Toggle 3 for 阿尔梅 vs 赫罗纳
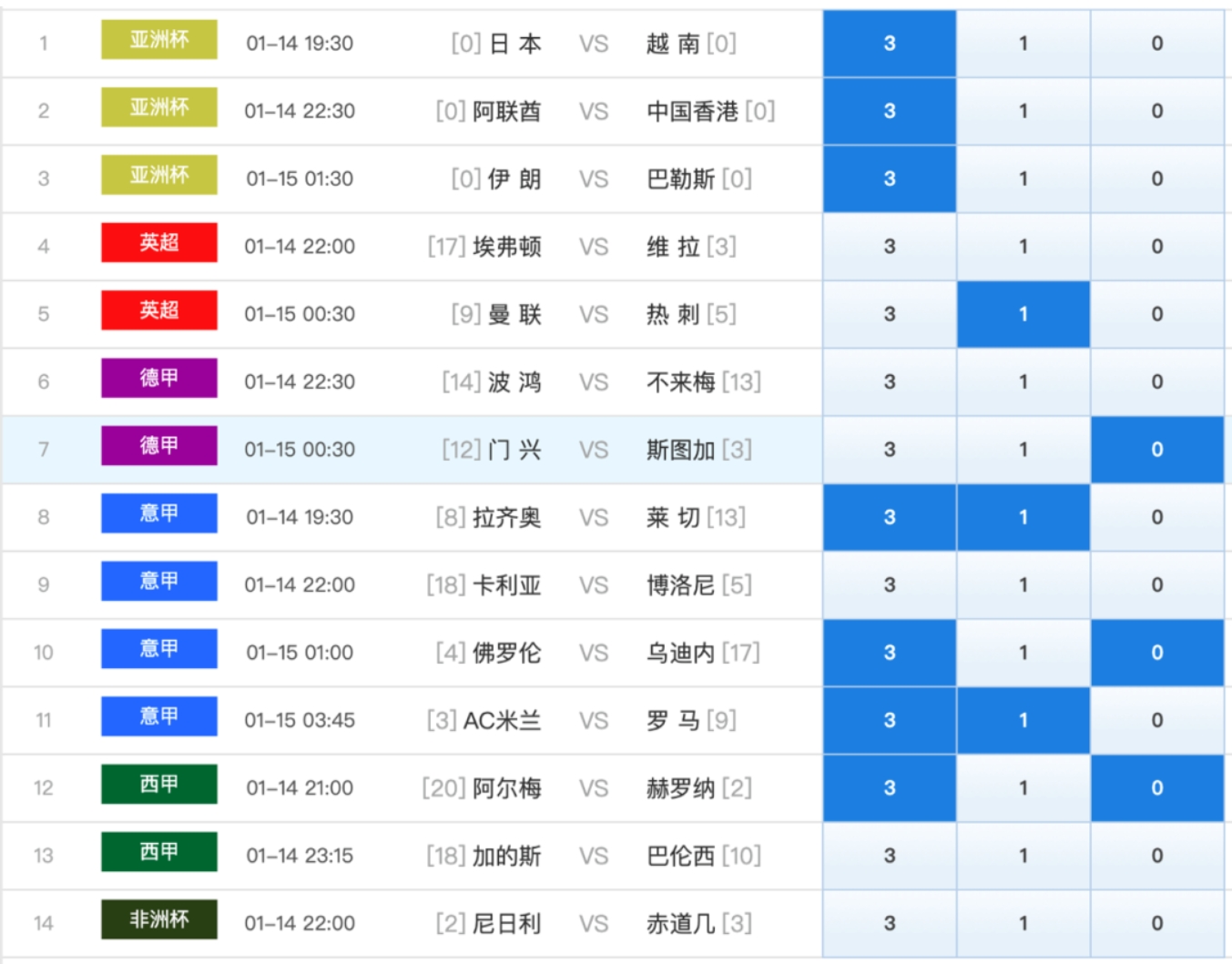 point(890,787)
